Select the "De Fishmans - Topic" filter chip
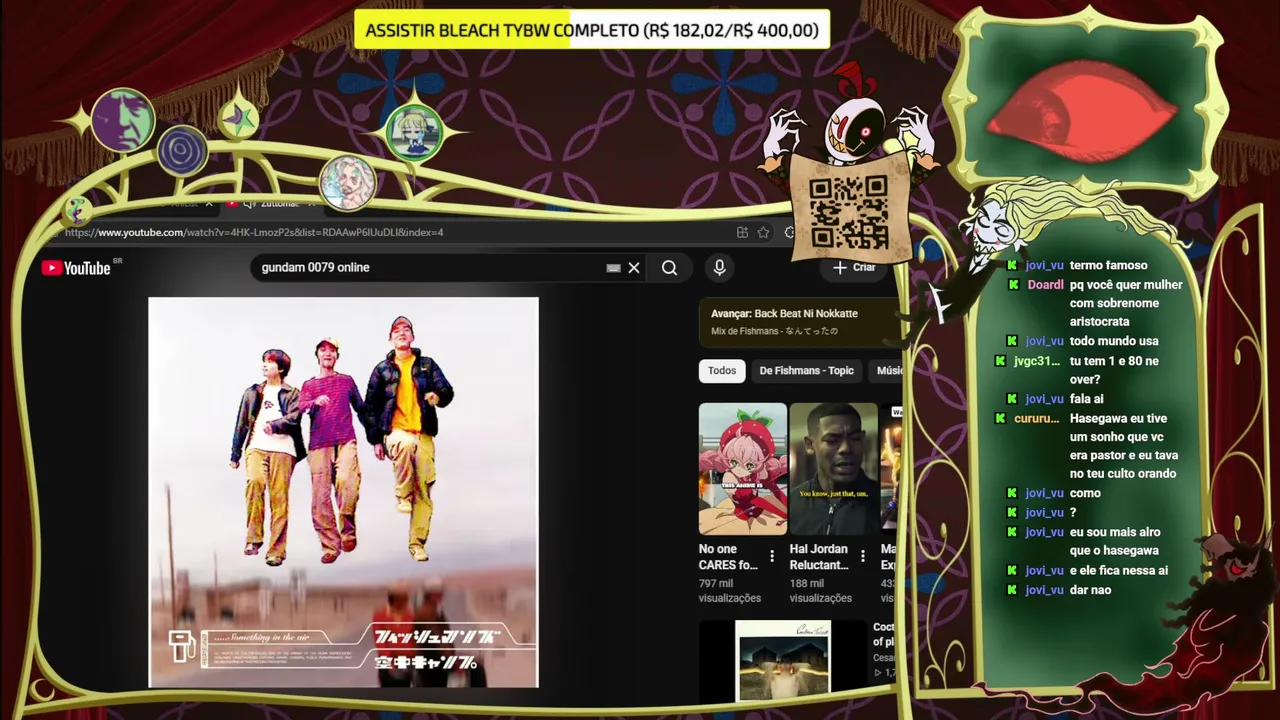1280x720 pixels. point(806,371)
